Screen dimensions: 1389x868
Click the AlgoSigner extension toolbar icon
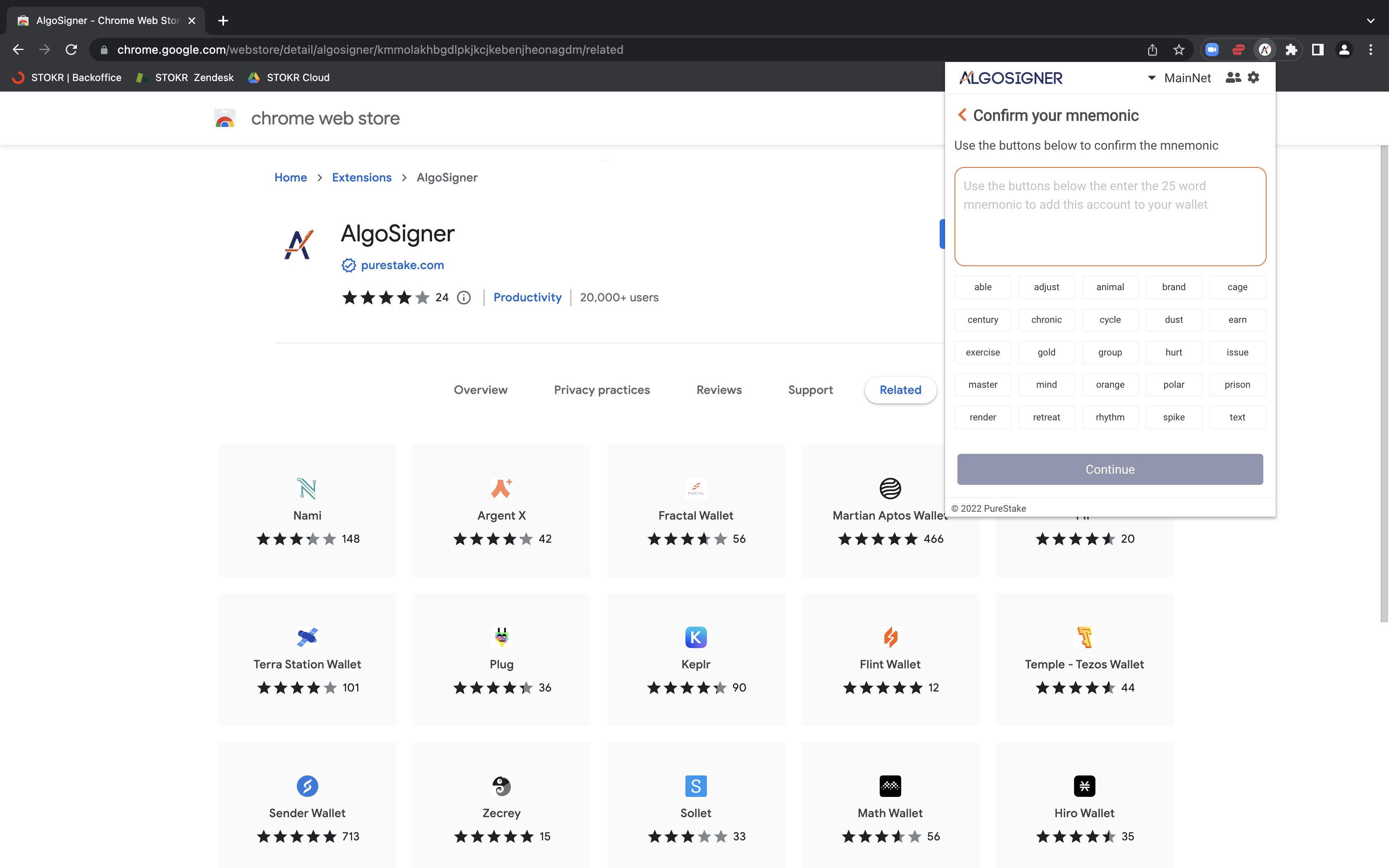(x=1265, y=50)
